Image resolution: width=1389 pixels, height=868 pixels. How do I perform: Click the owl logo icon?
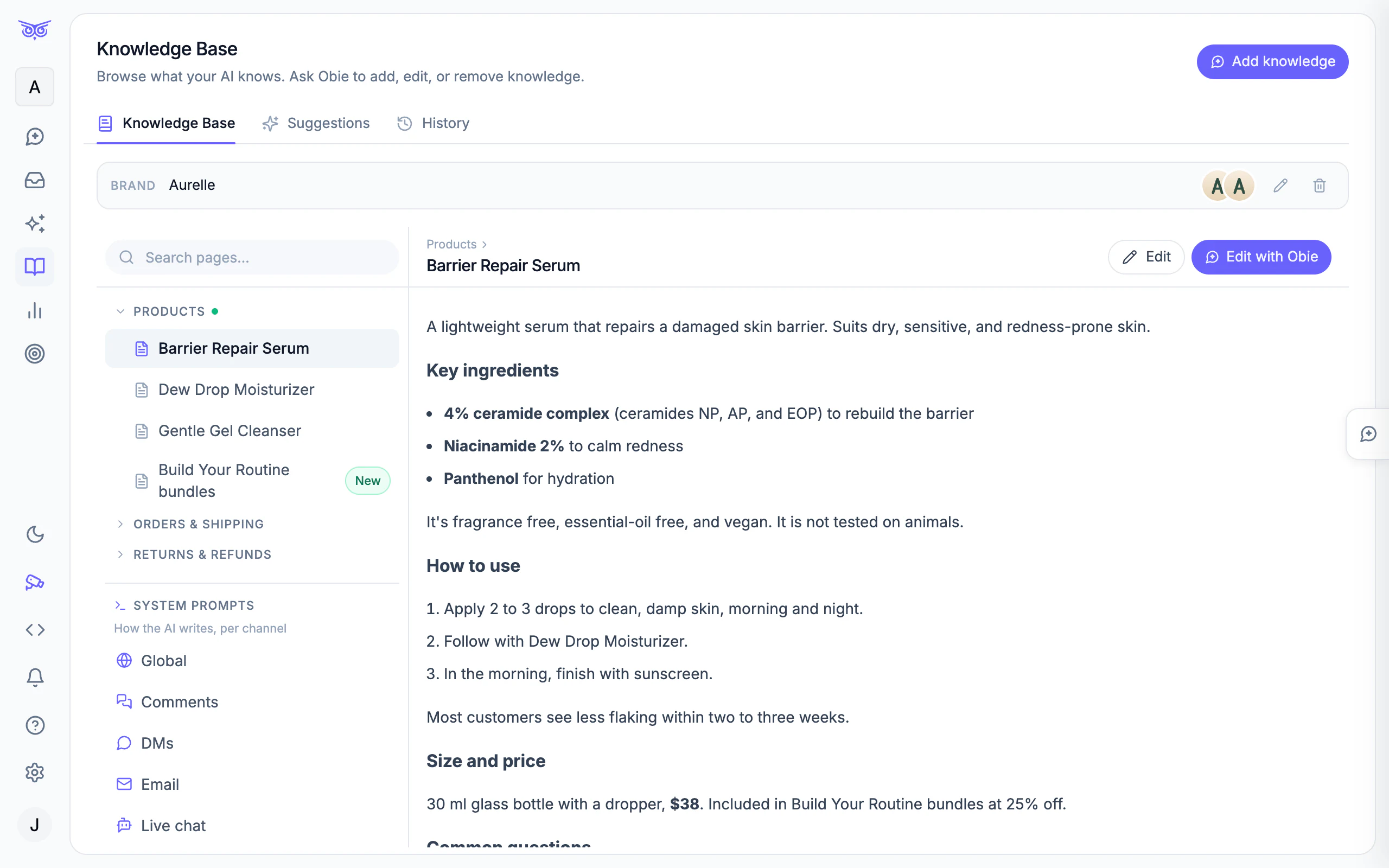pos(34,29)
